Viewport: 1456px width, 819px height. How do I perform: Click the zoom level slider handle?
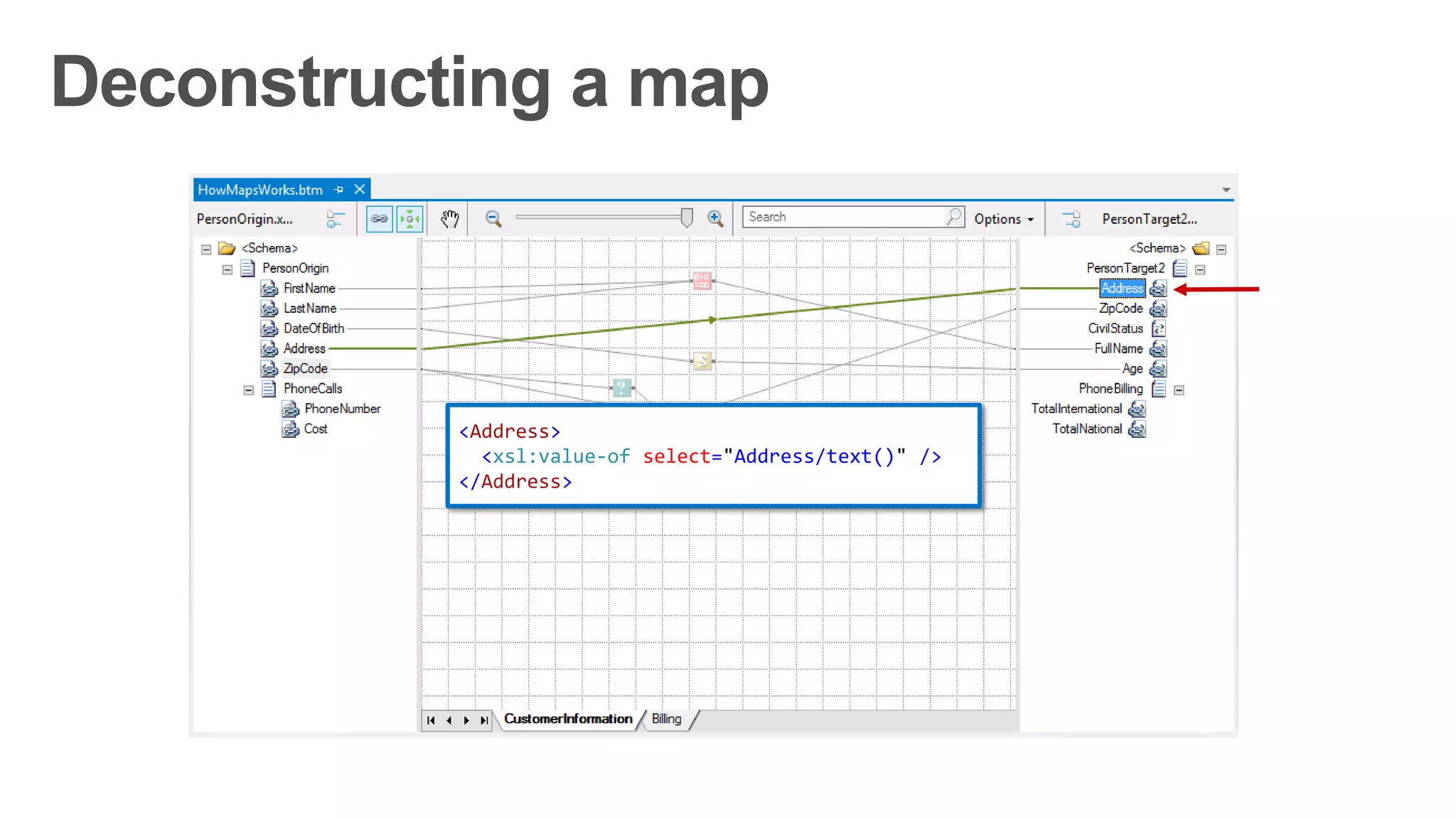686,218
